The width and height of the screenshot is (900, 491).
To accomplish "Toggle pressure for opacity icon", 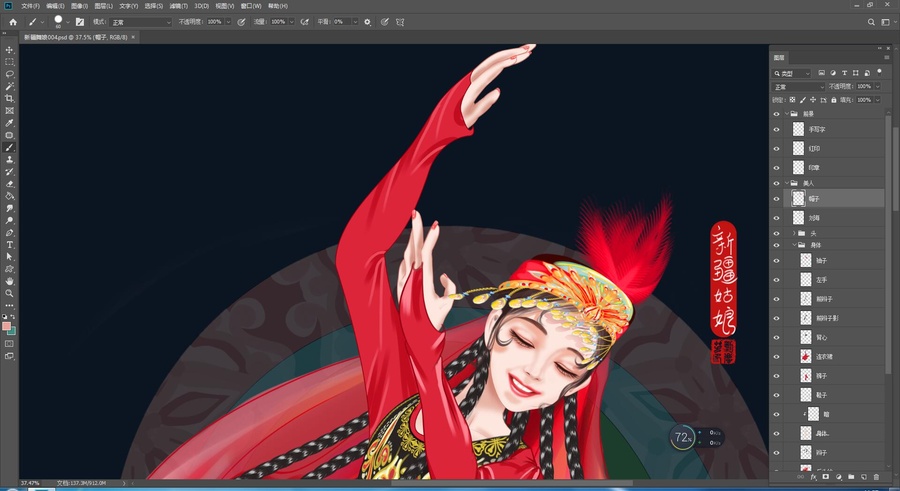I will (x=241, y=22).
